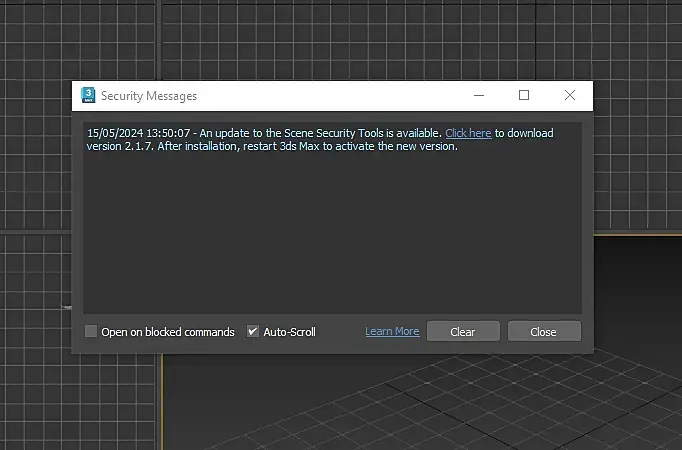The image size is (682, 450).
Task: Uncheck the Auto-Scroll checkbox
Action: pyautogui.click(x=253, y=331)
